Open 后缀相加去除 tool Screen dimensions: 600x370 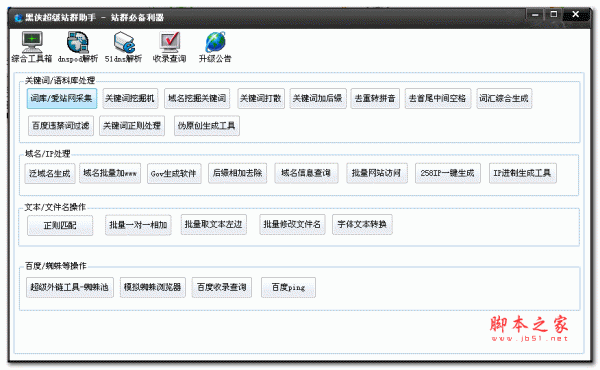[x=238, y=173]
